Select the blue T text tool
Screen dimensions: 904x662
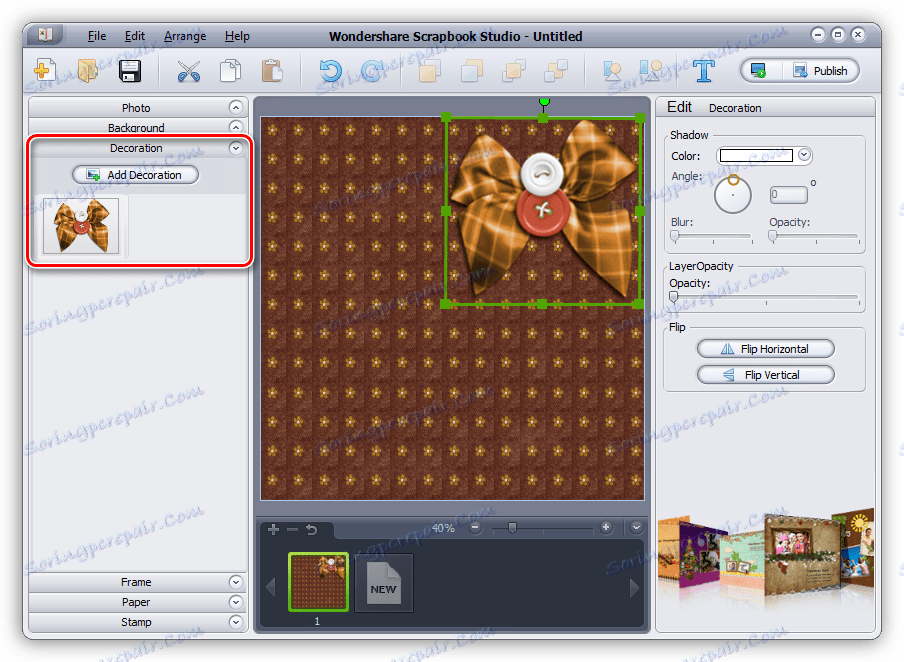(703, 71)
